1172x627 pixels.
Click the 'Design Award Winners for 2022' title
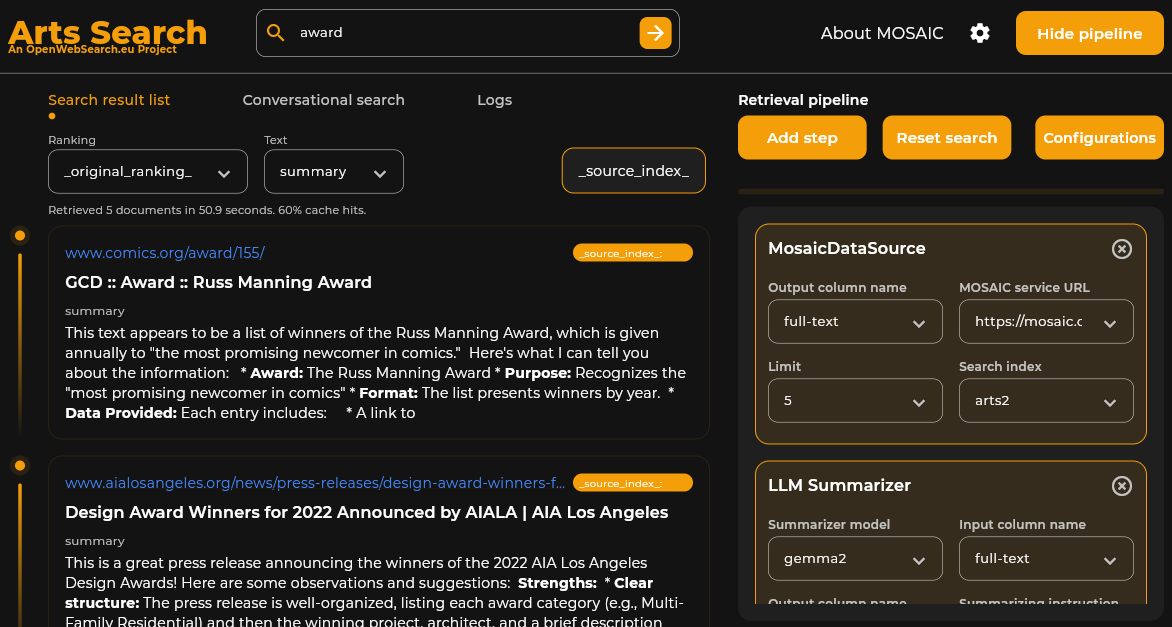pyautogui.click(x=366, y=513)
